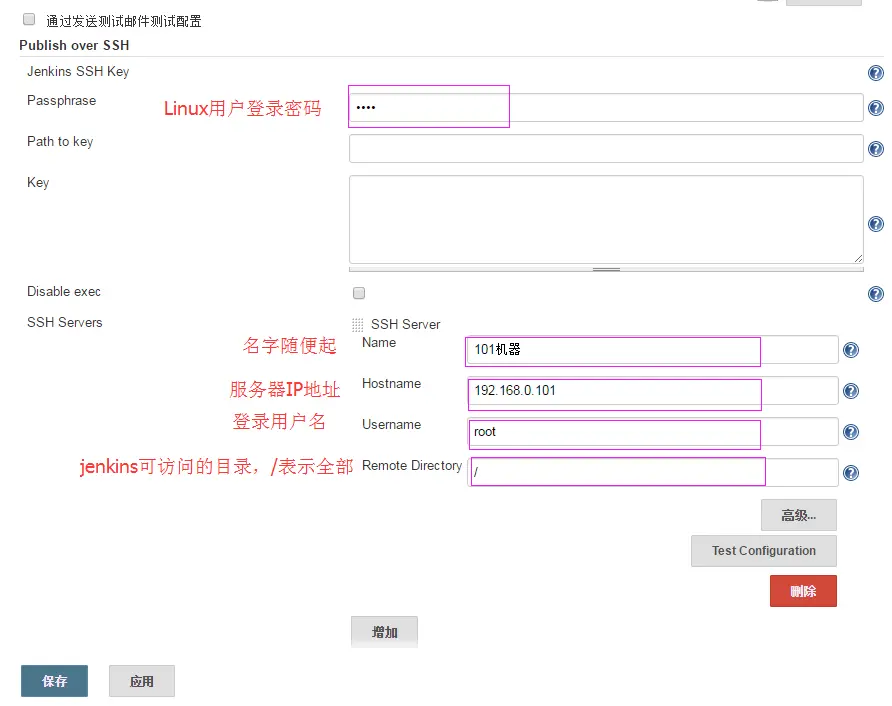The height and width of the screenshot is (706, 892).
Task: Grab the Key textarea resize bar
Action: [x=606, y=269]
